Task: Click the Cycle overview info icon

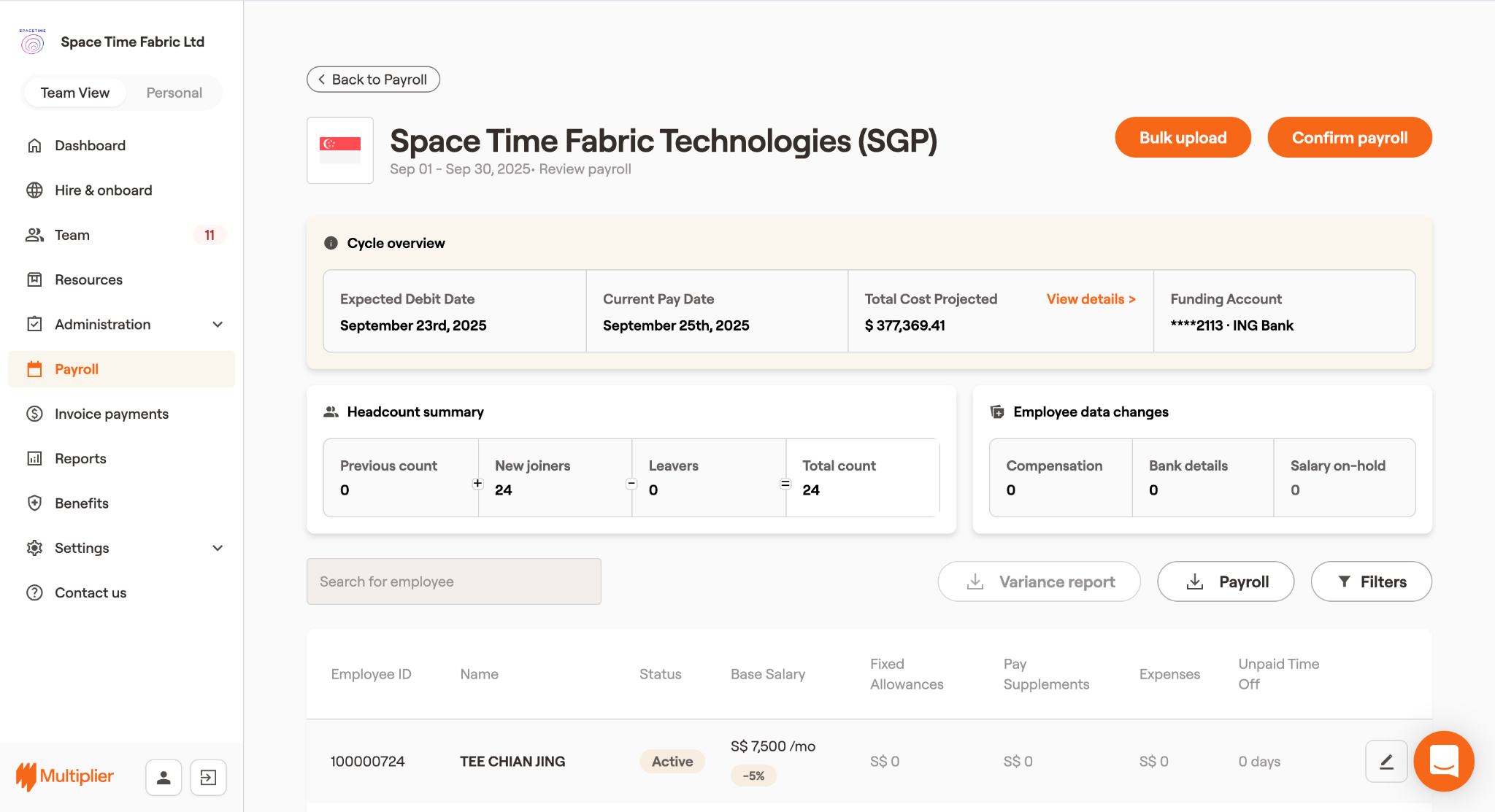Action: pos(331,243)
